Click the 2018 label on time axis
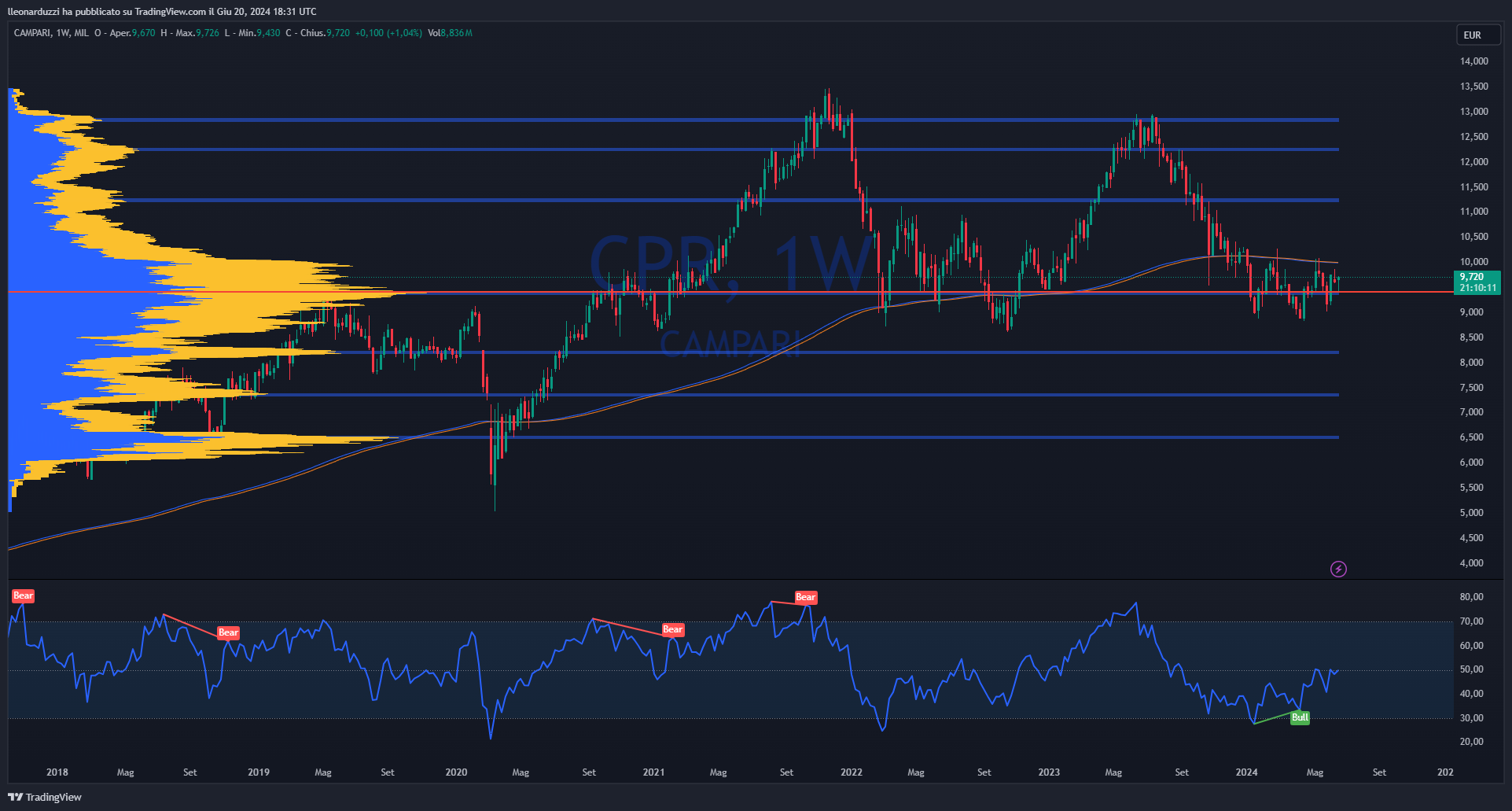 57,772
